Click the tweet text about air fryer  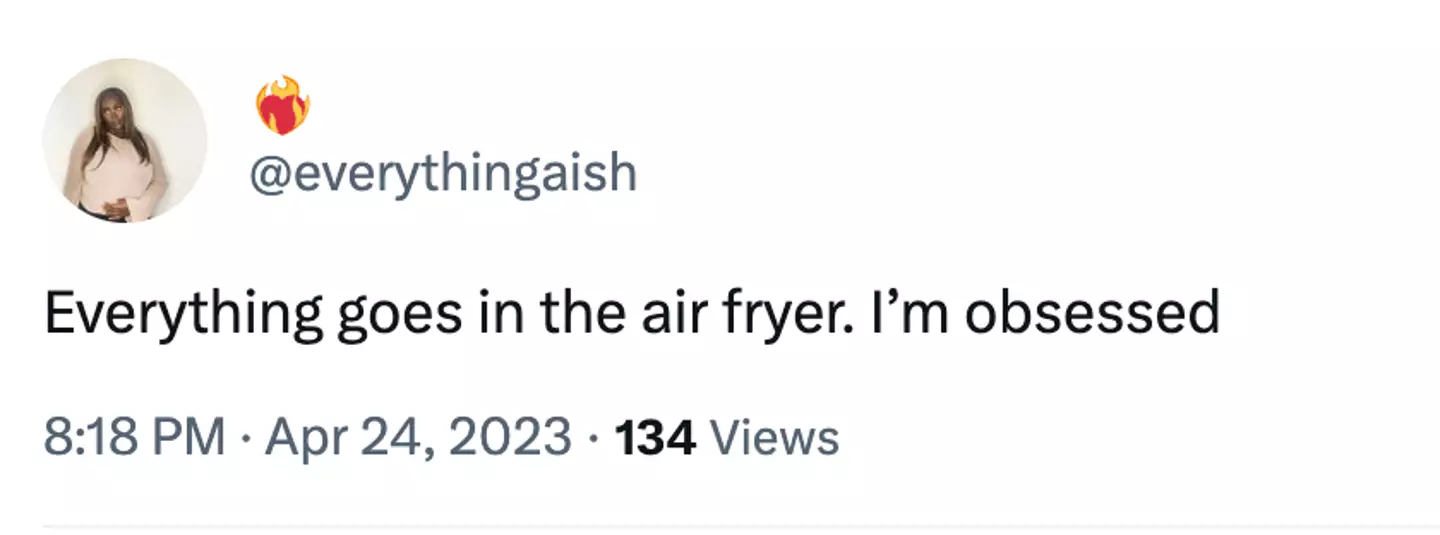point(631,314)
